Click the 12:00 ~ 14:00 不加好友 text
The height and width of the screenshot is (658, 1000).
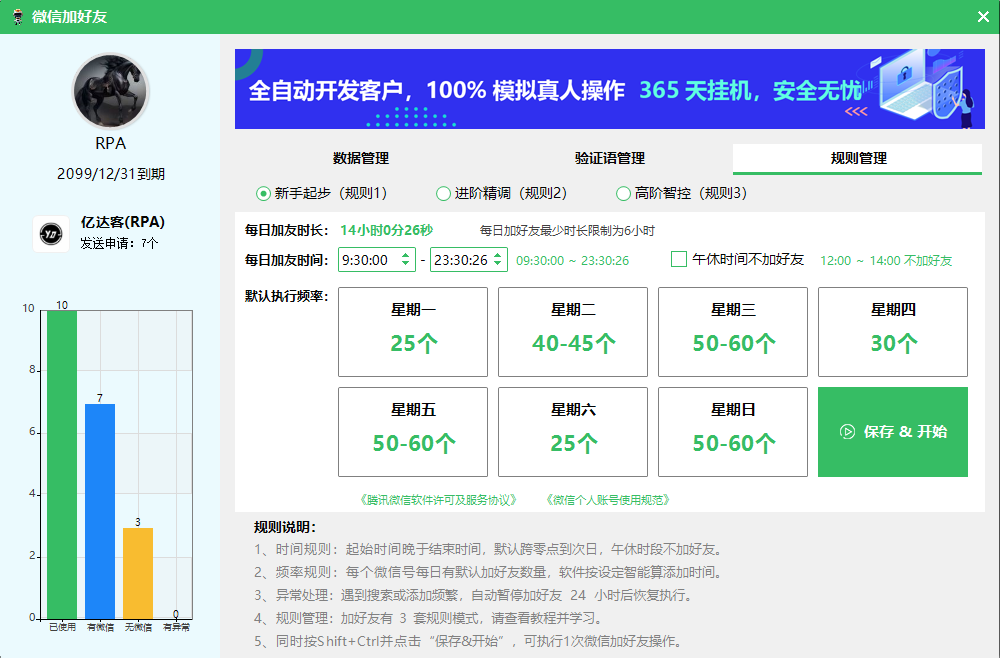click(x=886, y=260)
